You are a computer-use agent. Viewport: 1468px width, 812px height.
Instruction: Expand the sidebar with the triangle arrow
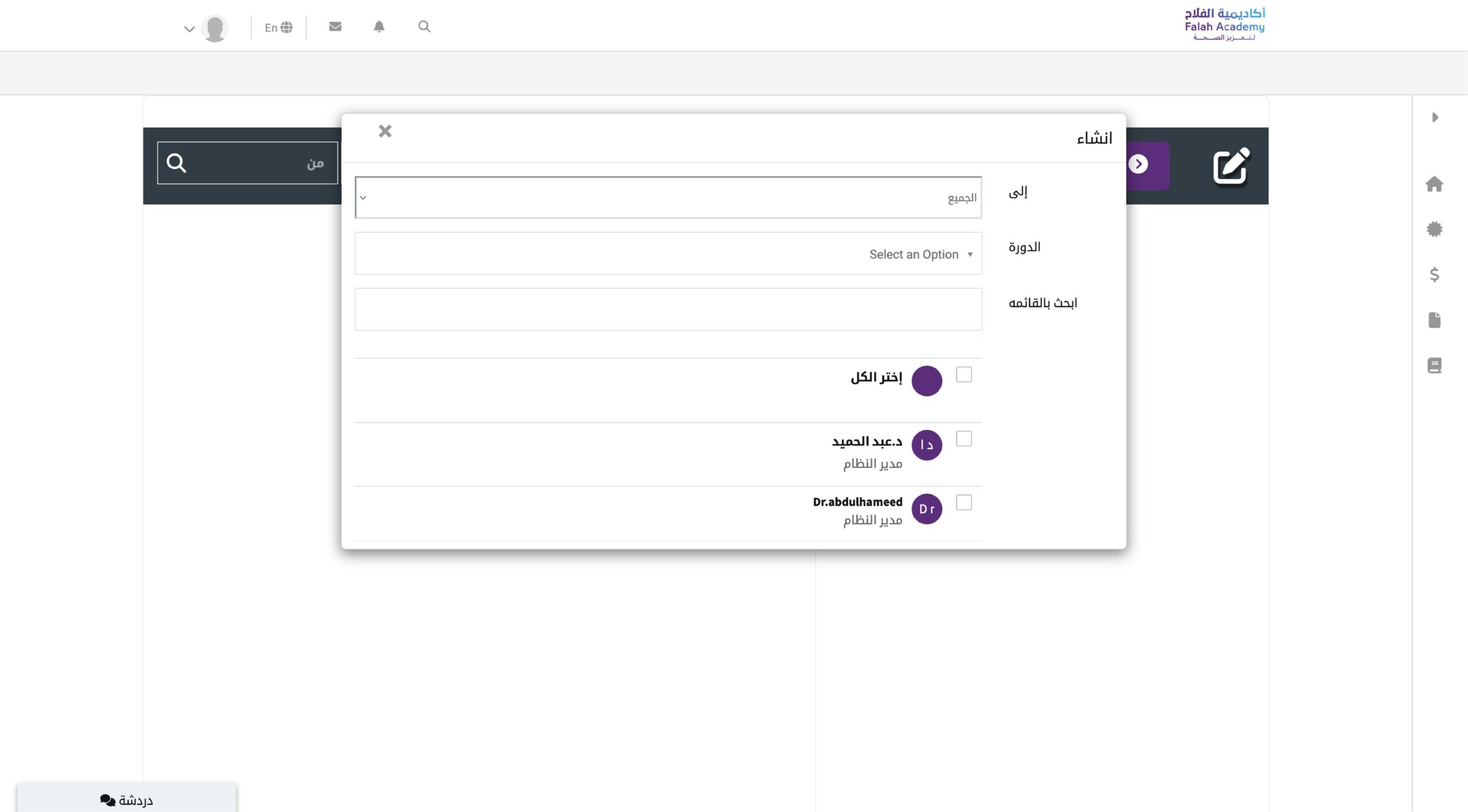coord(1435,118)
